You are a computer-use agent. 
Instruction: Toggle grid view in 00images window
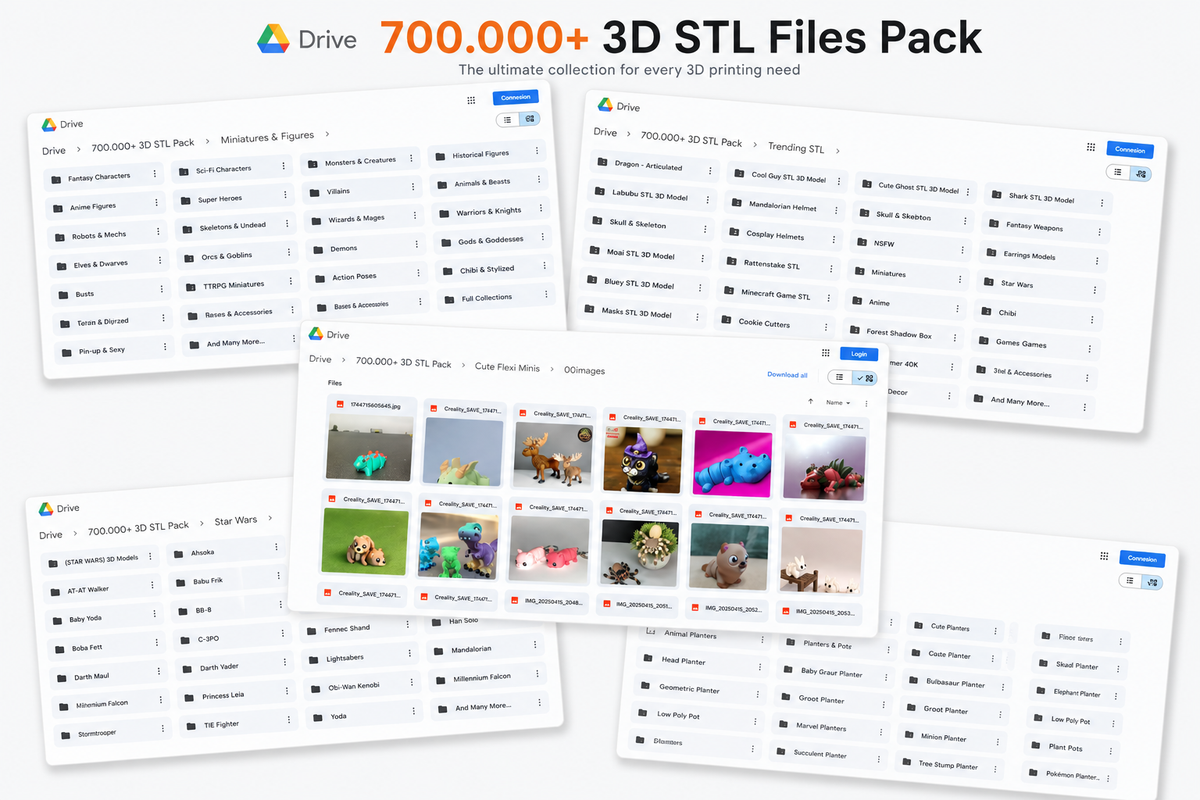(865, 378)
